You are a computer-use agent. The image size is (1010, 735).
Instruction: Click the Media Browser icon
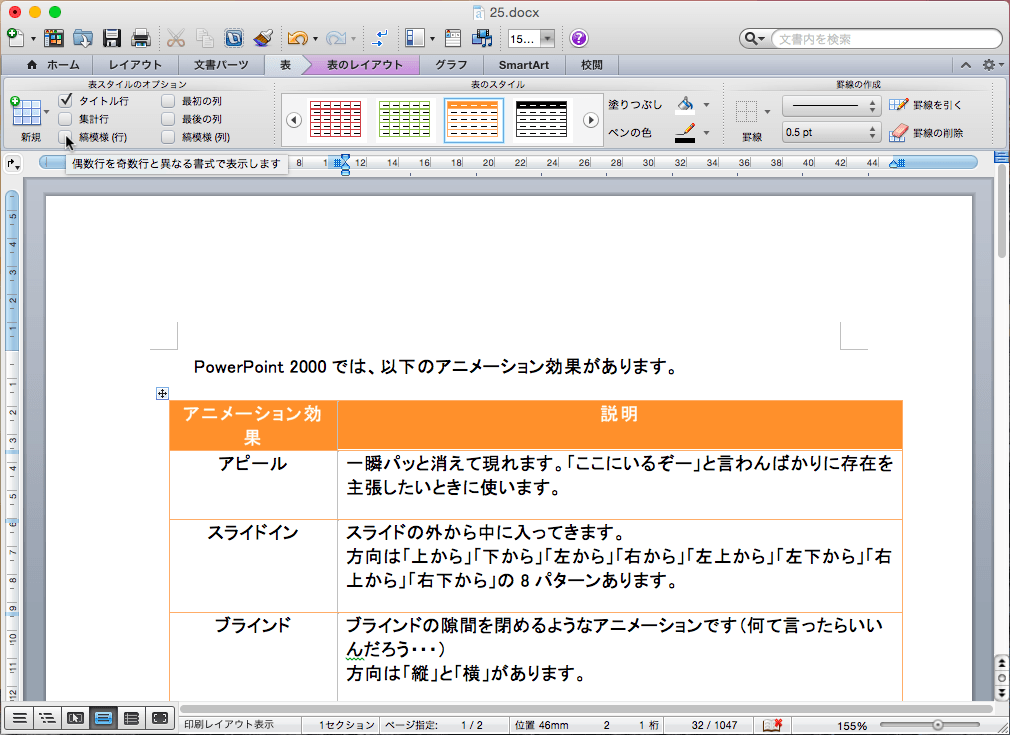pyautogui.click(x=482, y=39)
